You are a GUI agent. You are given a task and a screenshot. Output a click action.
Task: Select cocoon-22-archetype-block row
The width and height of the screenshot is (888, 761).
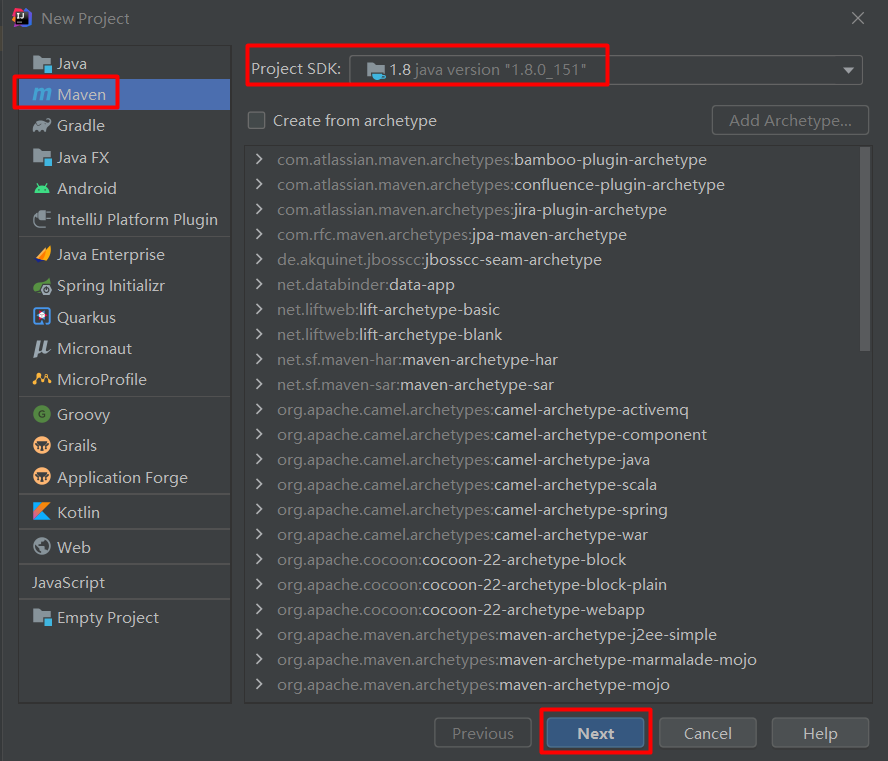click(x=552, y=559)
